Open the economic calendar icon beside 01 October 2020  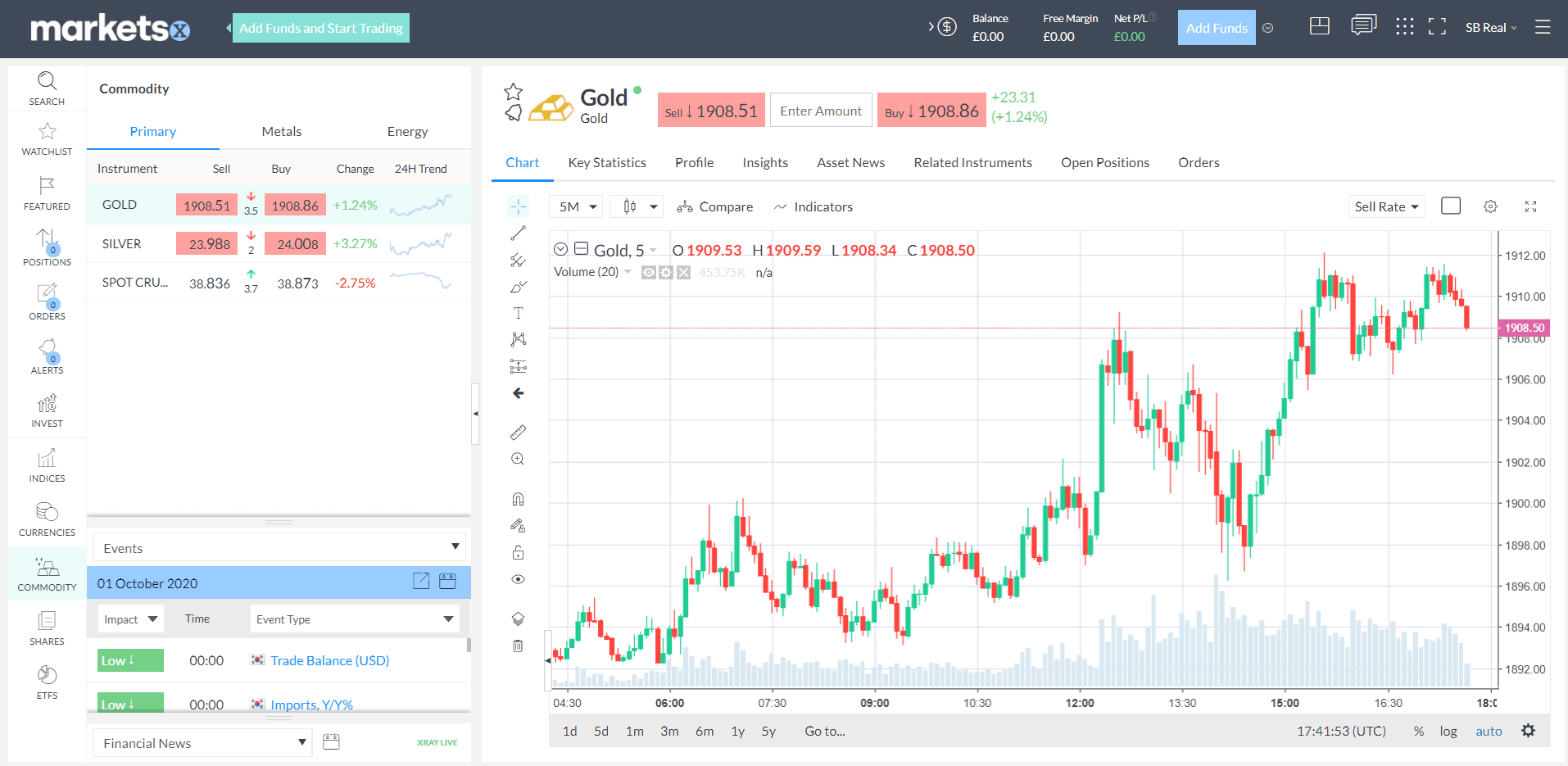point(447,582)
